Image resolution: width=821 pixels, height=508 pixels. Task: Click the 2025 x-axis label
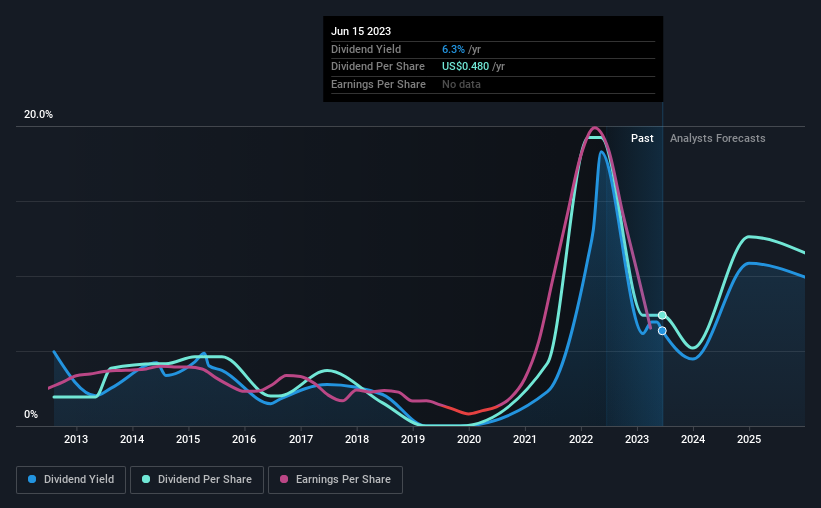click(x=749, y=439)
